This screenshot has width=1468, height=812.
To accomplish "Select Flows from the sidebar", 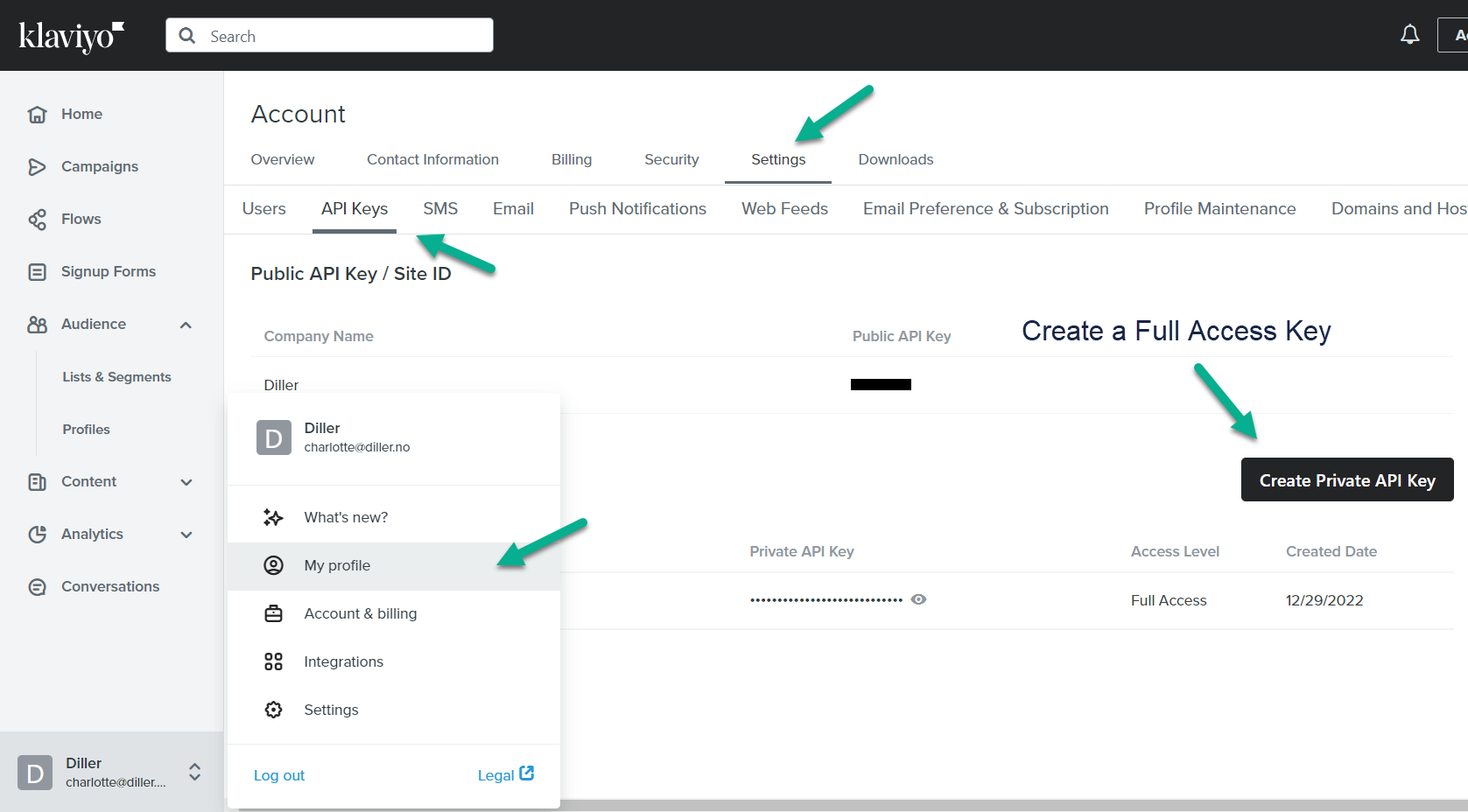I will pyautogui.click(x=81, y=219).
